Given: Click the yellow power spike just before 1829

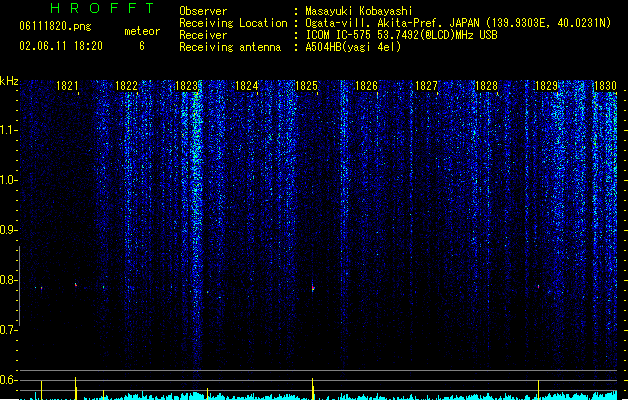Looking at the screenshot, I should [x=538, y=390].
